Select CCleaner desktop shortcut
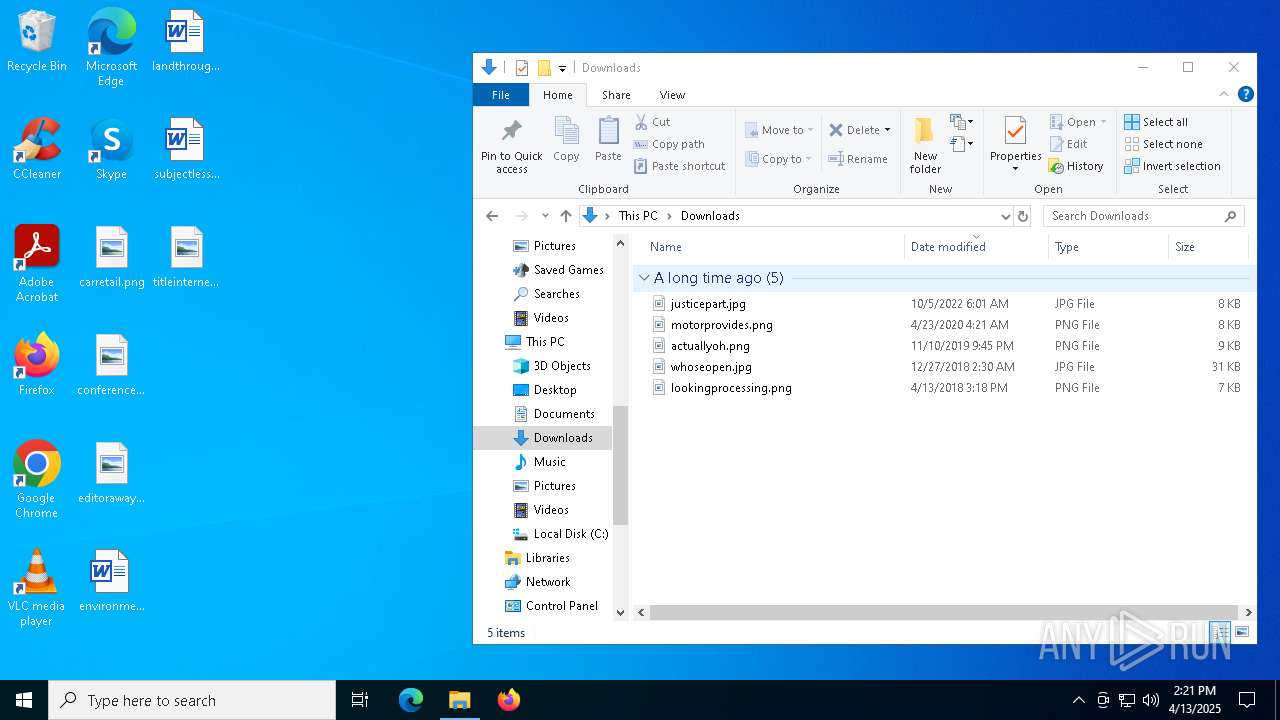 click(x=37, y=149)
